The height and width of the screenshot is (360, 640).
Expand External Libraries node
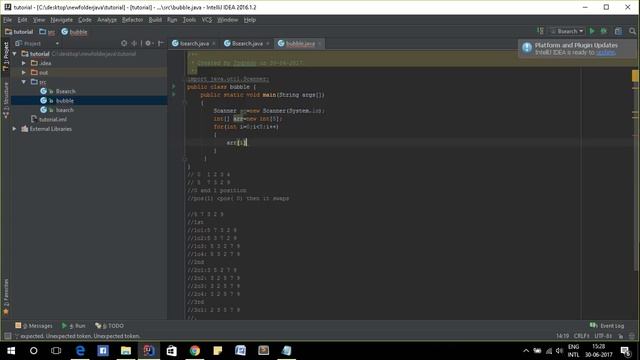[15, 129]
